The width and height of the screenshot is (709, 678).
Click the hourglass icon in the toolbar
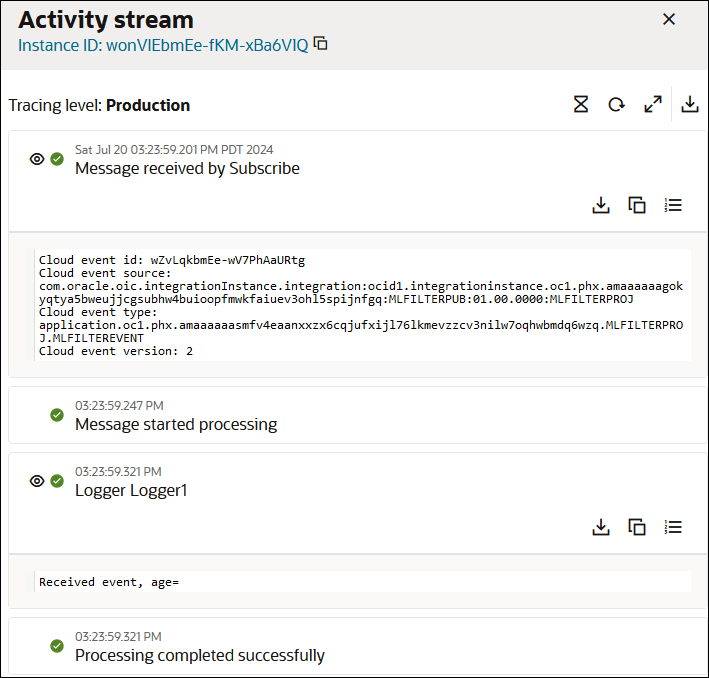tap(581, 104)
